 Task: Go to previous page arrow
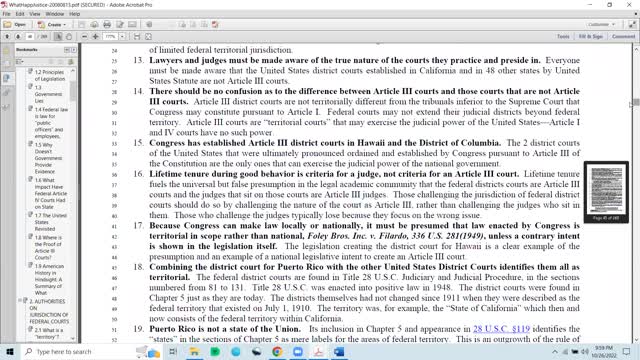[x=7, y=37]
